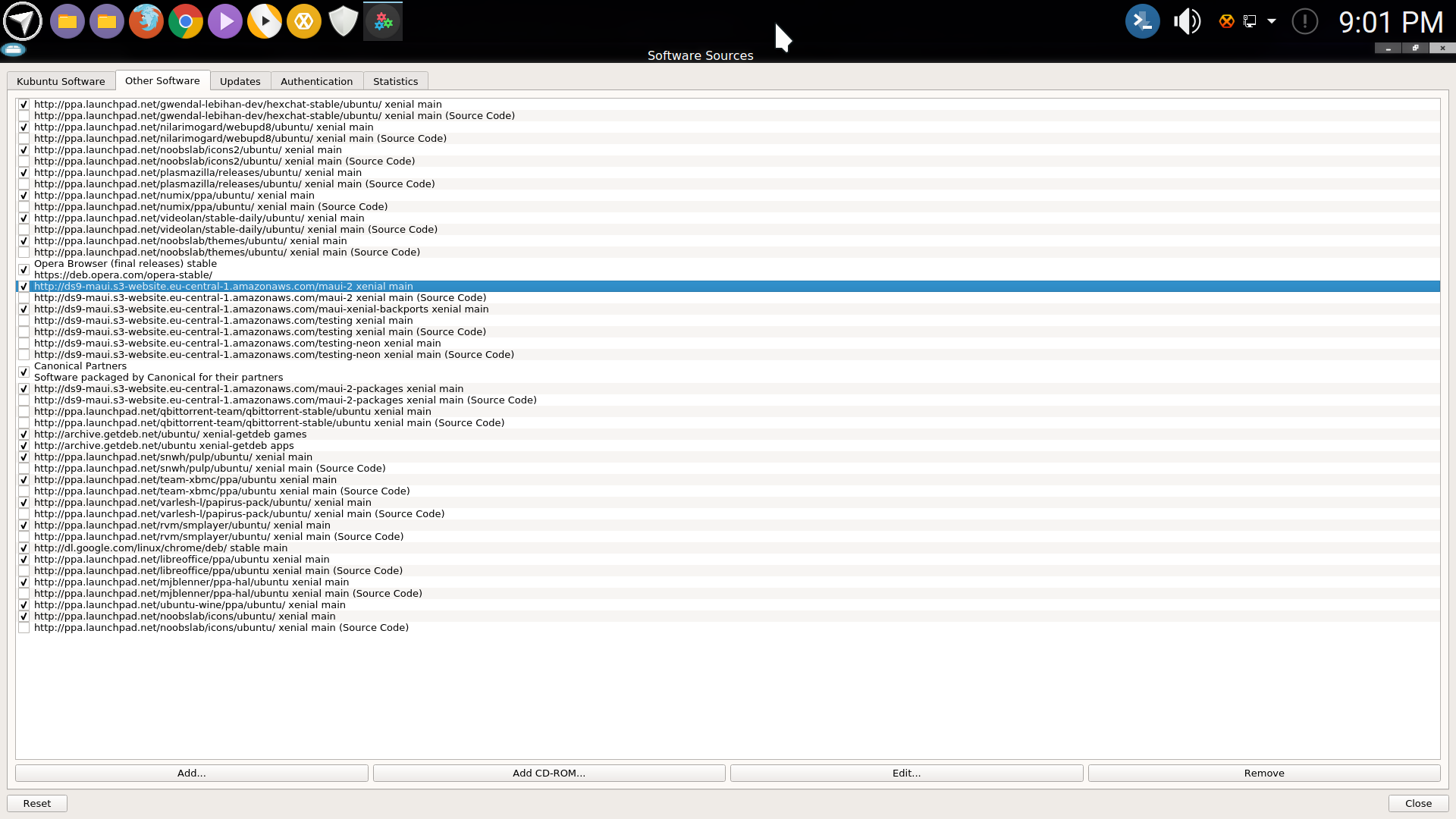This screenshot has height=819, width=1456.
Task: Open the white shield firewall icon
Action: click(344, 21)
